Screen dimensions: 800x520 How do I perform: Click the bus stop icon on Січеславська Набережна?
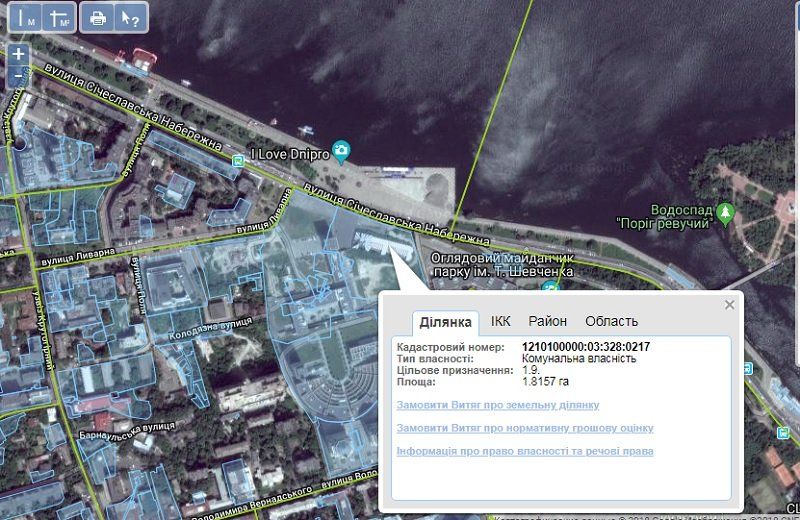pyautogui.click(x=237, y=161)
